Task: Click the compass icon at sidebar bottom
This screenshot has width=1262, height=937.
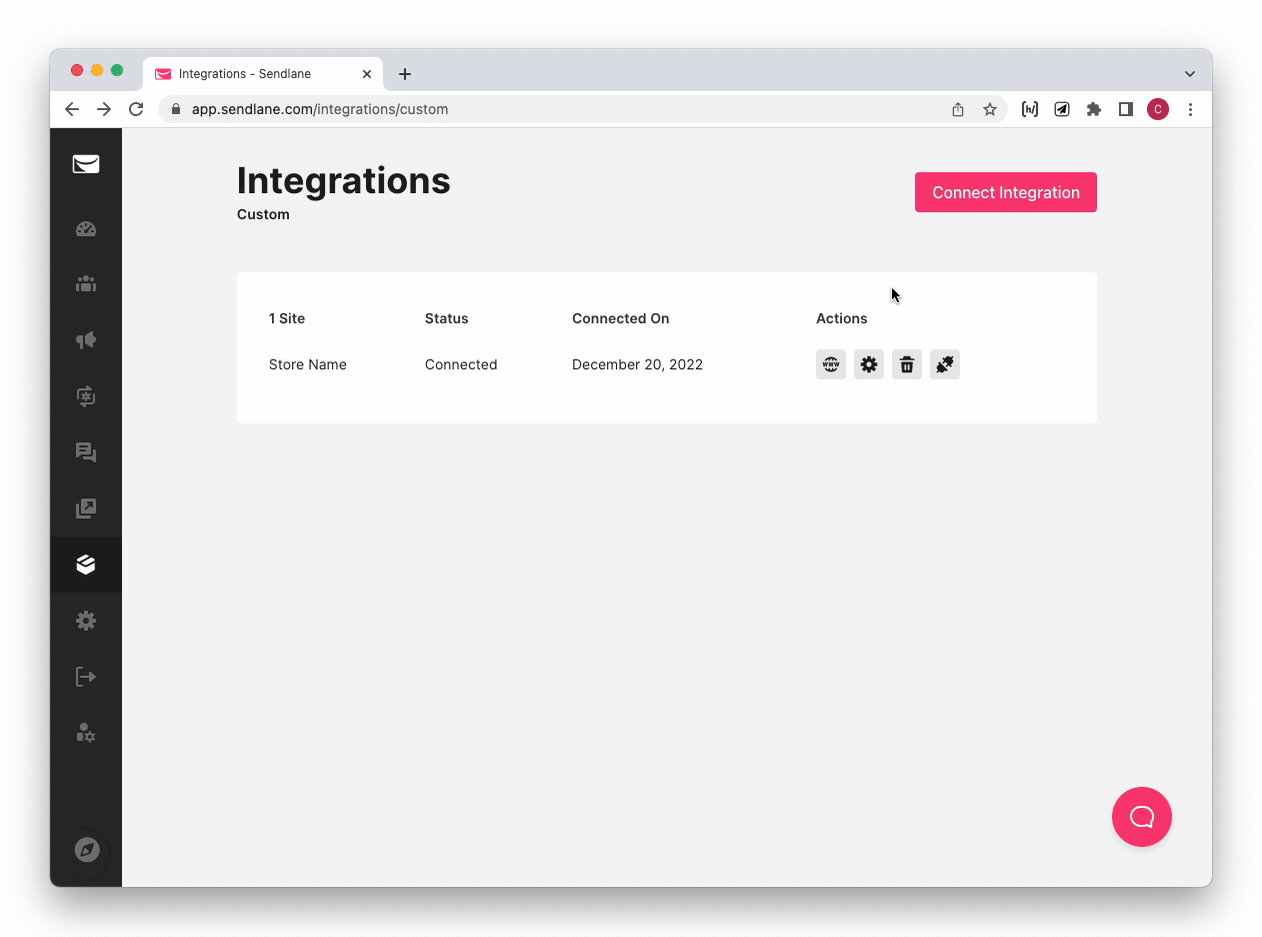Action: (x=87, y=850)
